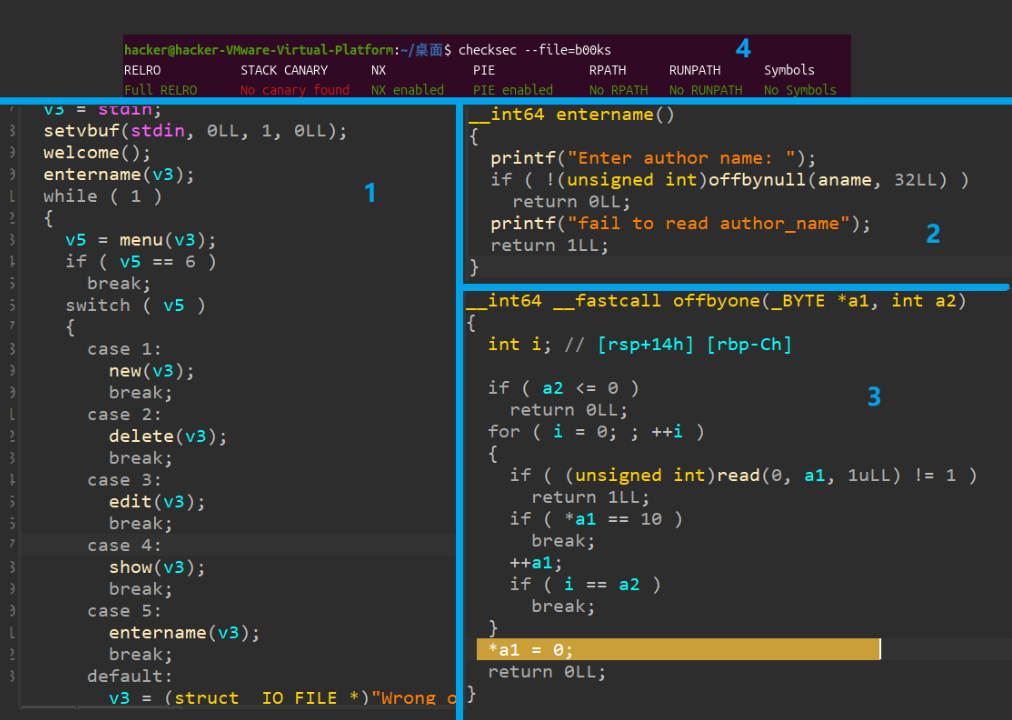Image resolution: width=1012 pixels, height=720 pixels.
Task: Select the "if ( v5 == 6 )" line
Action: point(141,261)
